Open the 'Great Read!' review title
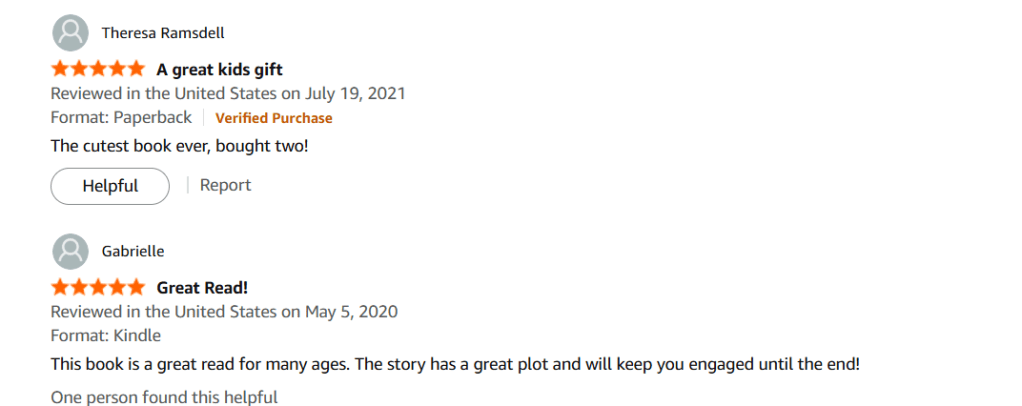Screen dimensions: 1022x406 point(202,288)
